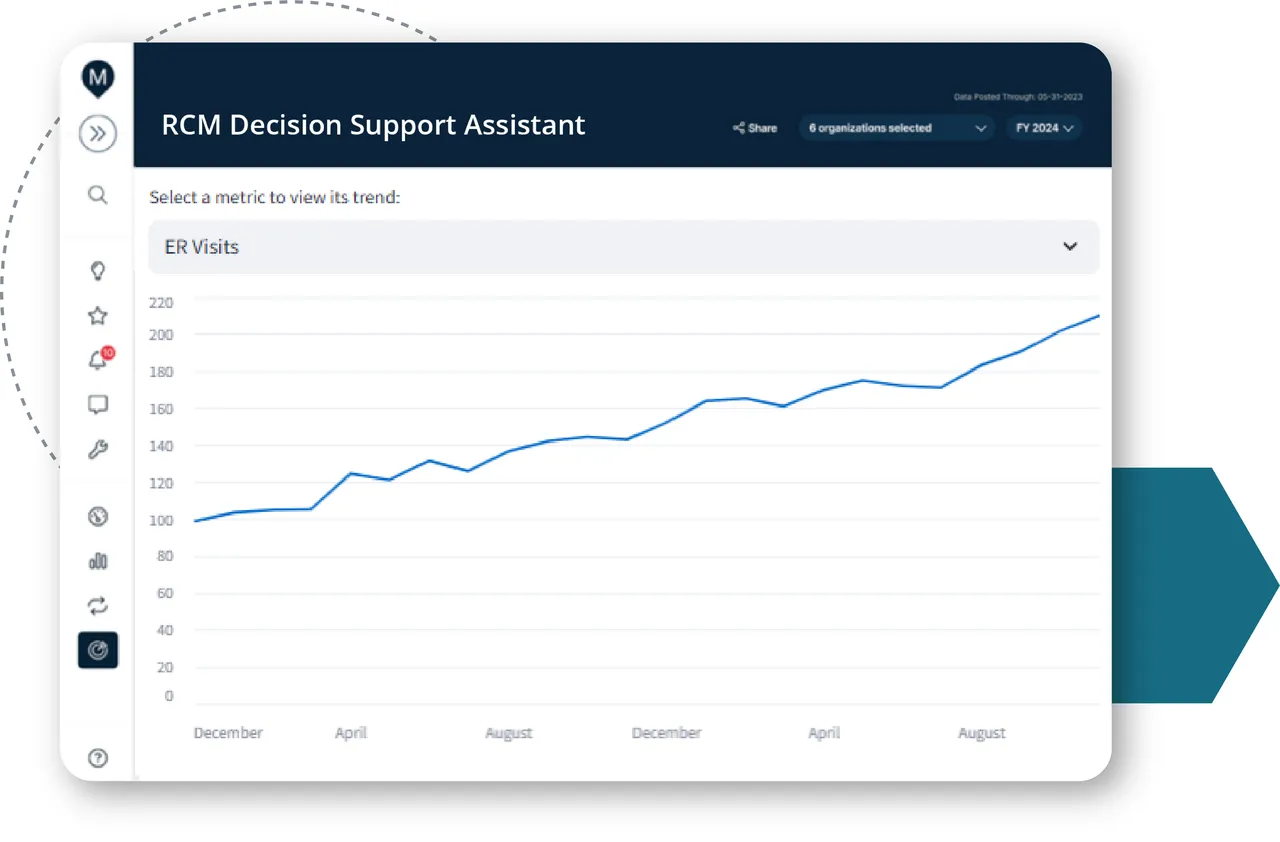1280x842 pixels.
Task: Open the 6 organizations selected dropdown
Action: (896, 128)
